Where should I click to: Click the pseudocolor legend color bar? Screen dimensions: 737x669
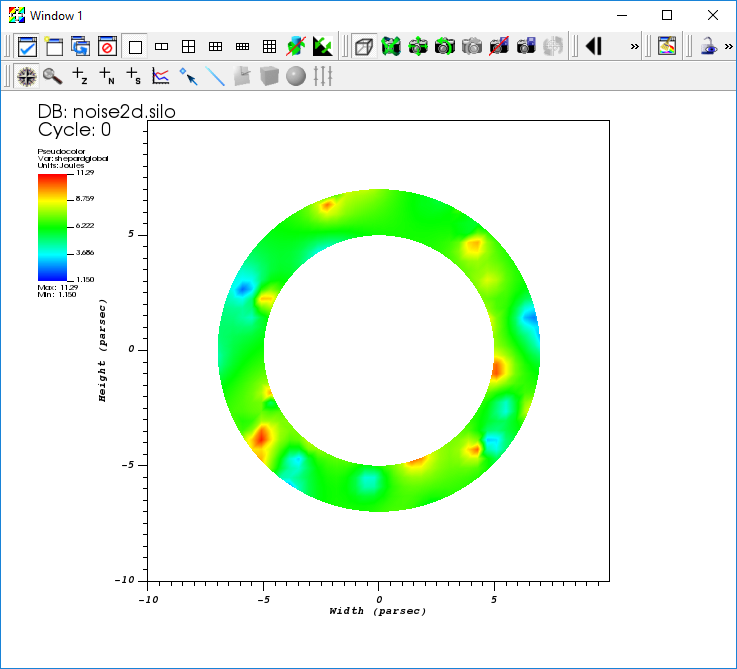[52, 228]
